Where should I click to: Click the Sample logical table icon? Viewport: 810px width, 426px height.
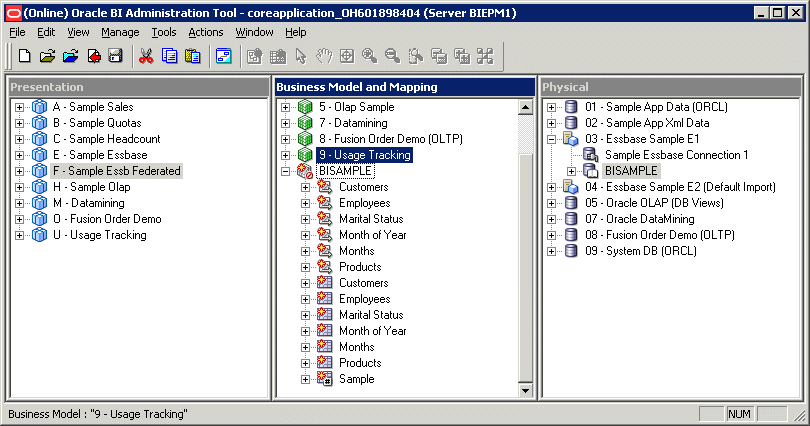[x=324, y=379]
